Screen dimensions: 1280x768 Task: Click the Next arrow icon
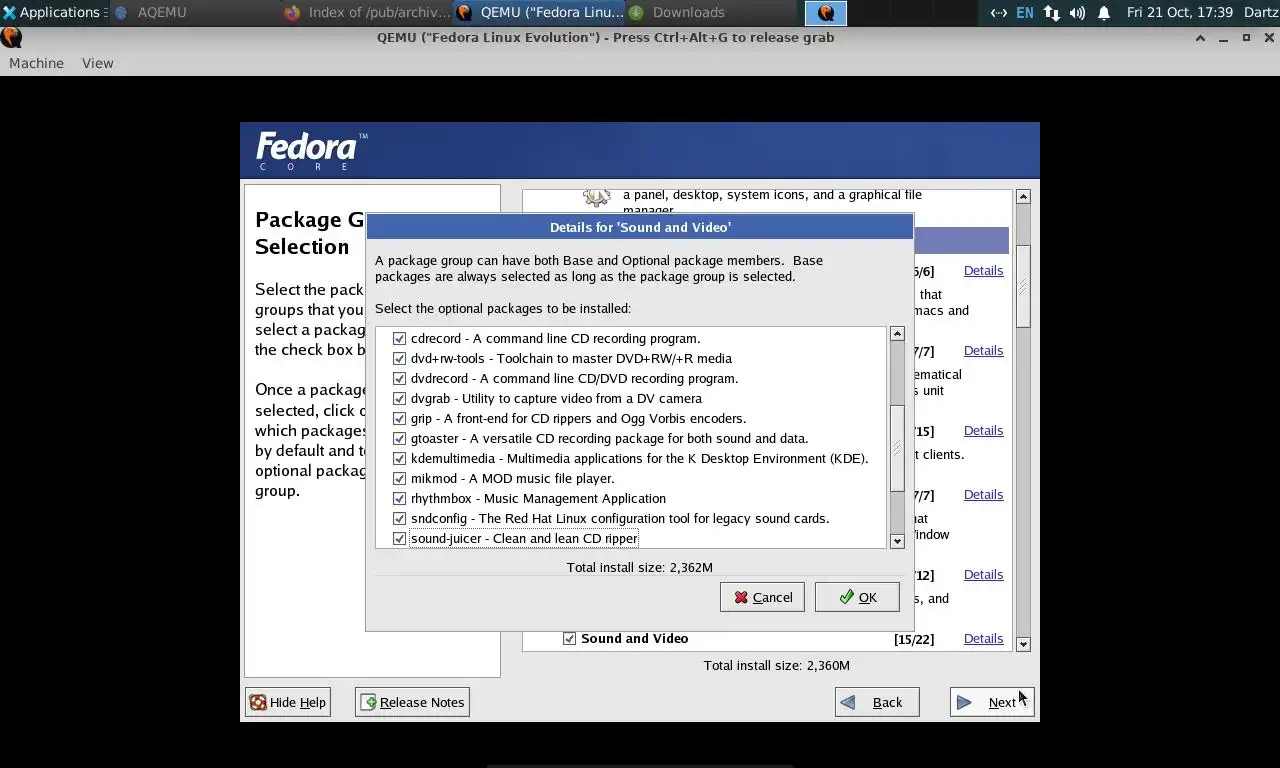964,702
